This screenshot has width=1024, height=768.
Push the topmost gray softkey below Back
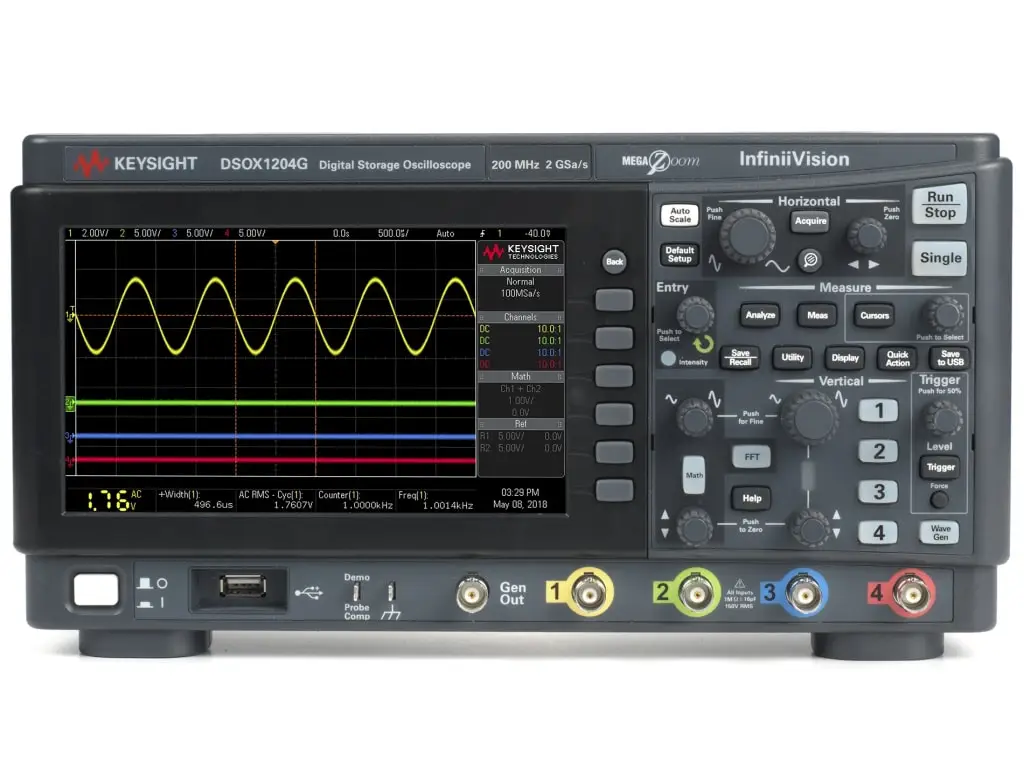[614, 300]
